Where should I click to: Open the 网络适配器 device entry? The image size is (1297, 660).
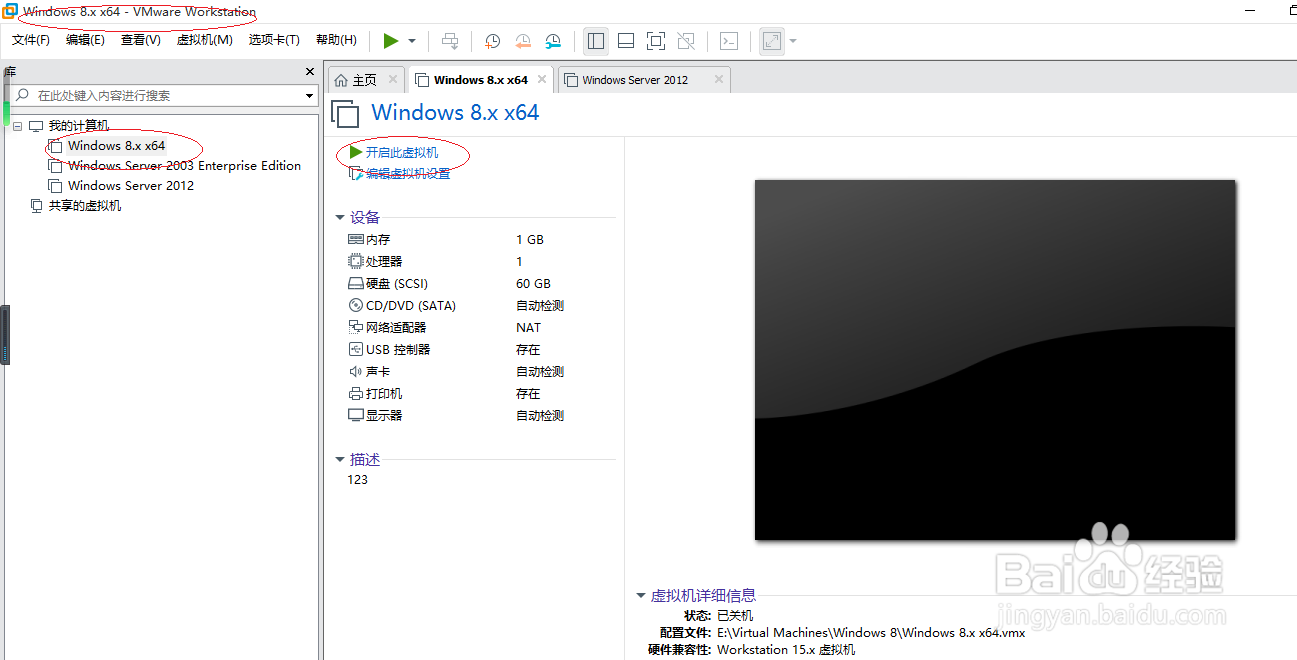pos(396,328)
